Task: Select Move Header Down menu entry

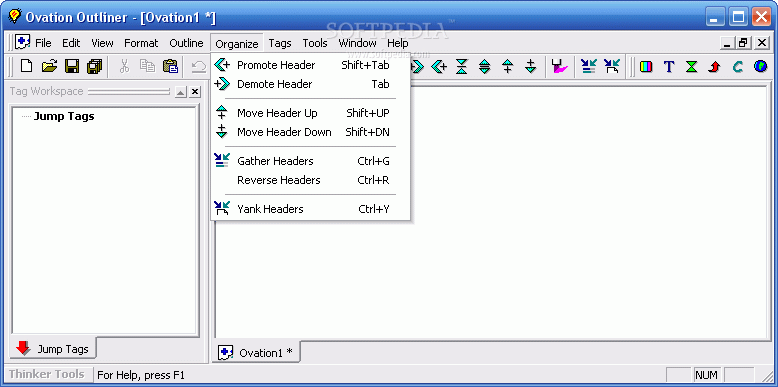Action: [311, 132]
